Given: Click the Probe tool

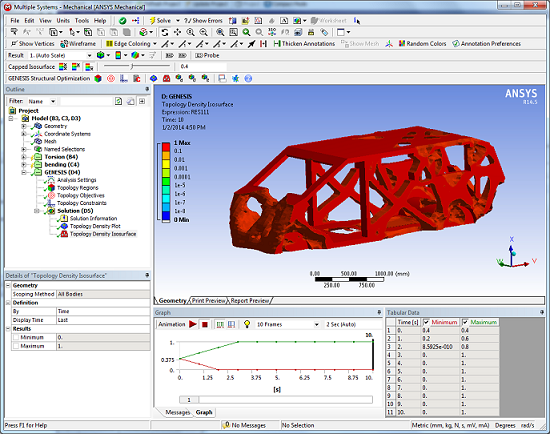Looking at the screenshot, I should coord(207,55).
